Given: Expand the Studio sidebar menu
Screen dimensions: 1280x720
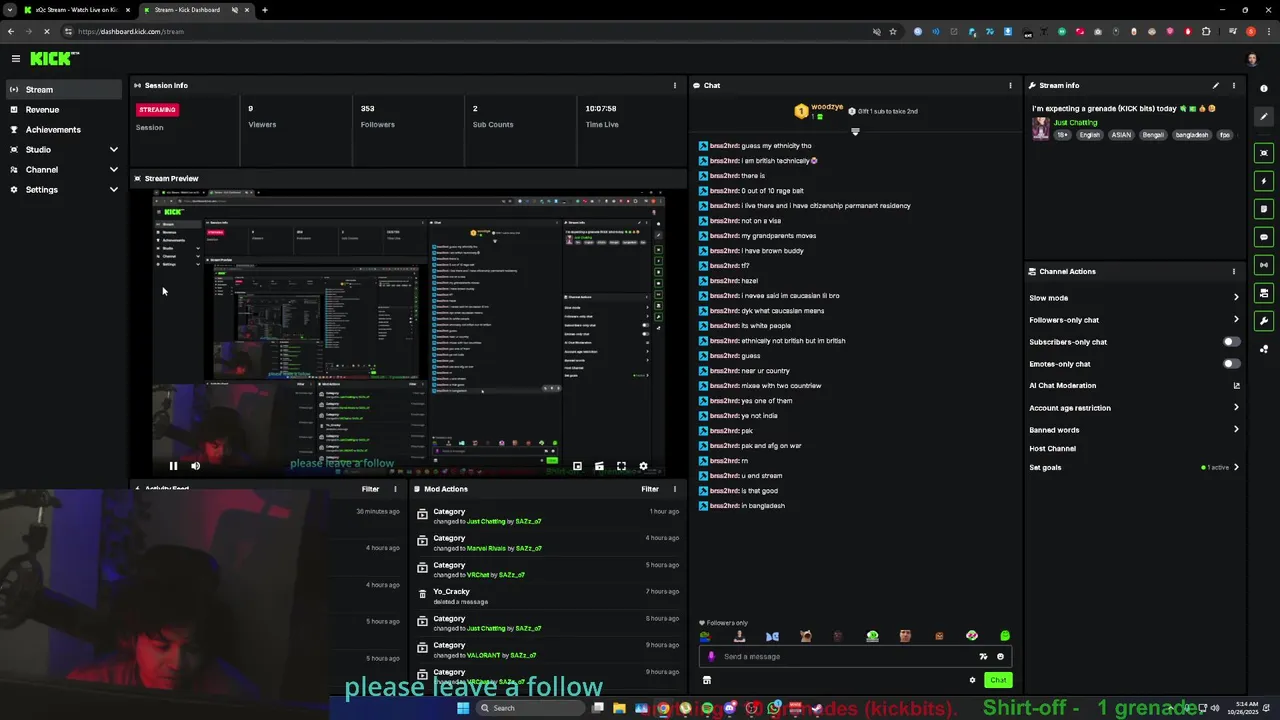Looking at the screenshot, I should [x=64, y=150].
